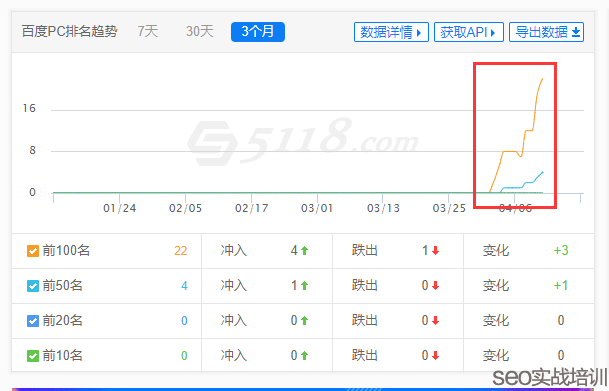Click the 获取API button

pyautogui.click(x=469, y=32)
